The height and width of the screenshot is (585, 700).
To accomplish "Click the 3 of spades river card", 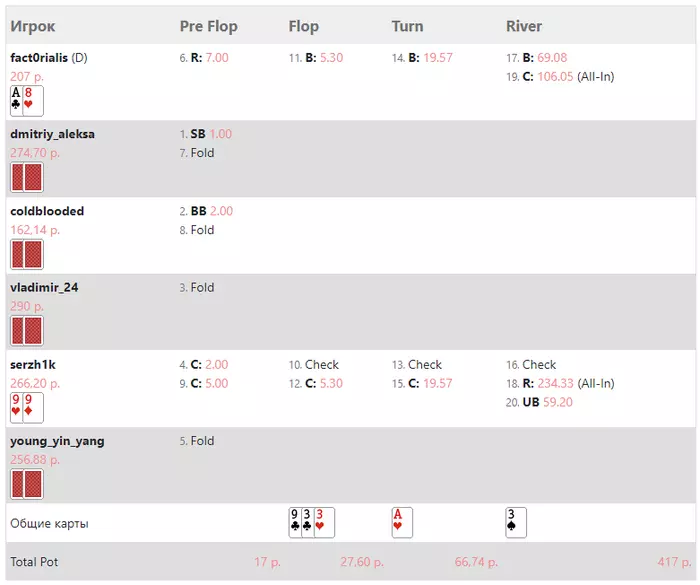I will (x=516, y=522).
